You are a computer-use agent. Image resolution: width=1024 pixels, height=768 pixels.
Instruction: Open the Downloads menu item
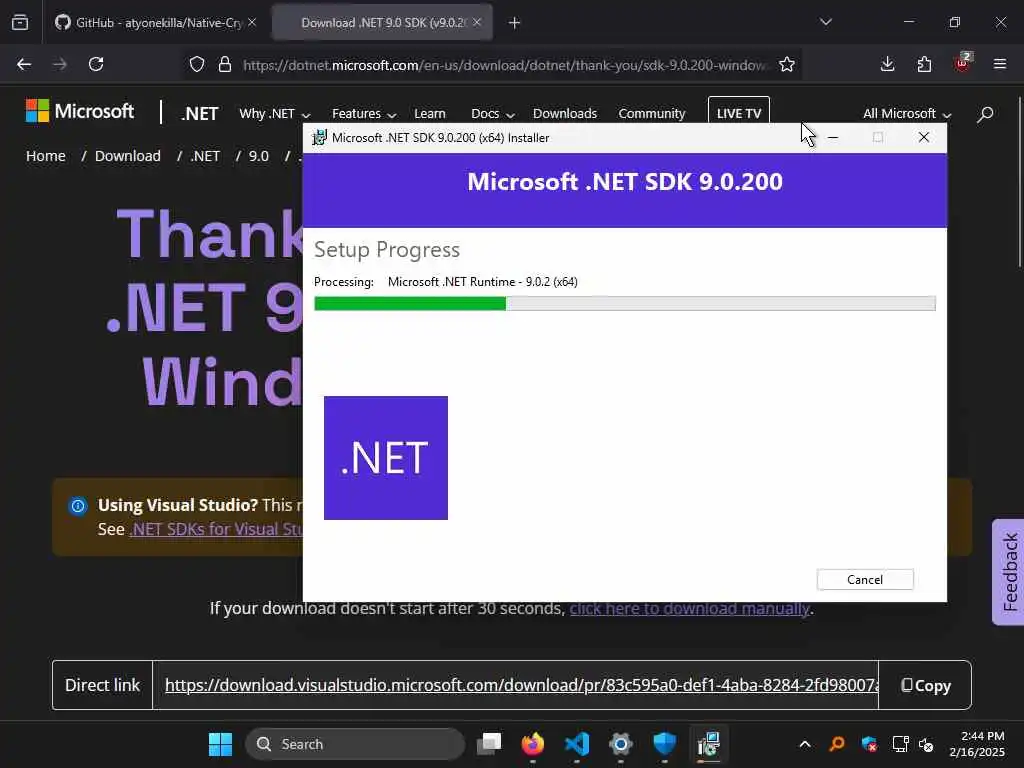click(x=565, y=114)
